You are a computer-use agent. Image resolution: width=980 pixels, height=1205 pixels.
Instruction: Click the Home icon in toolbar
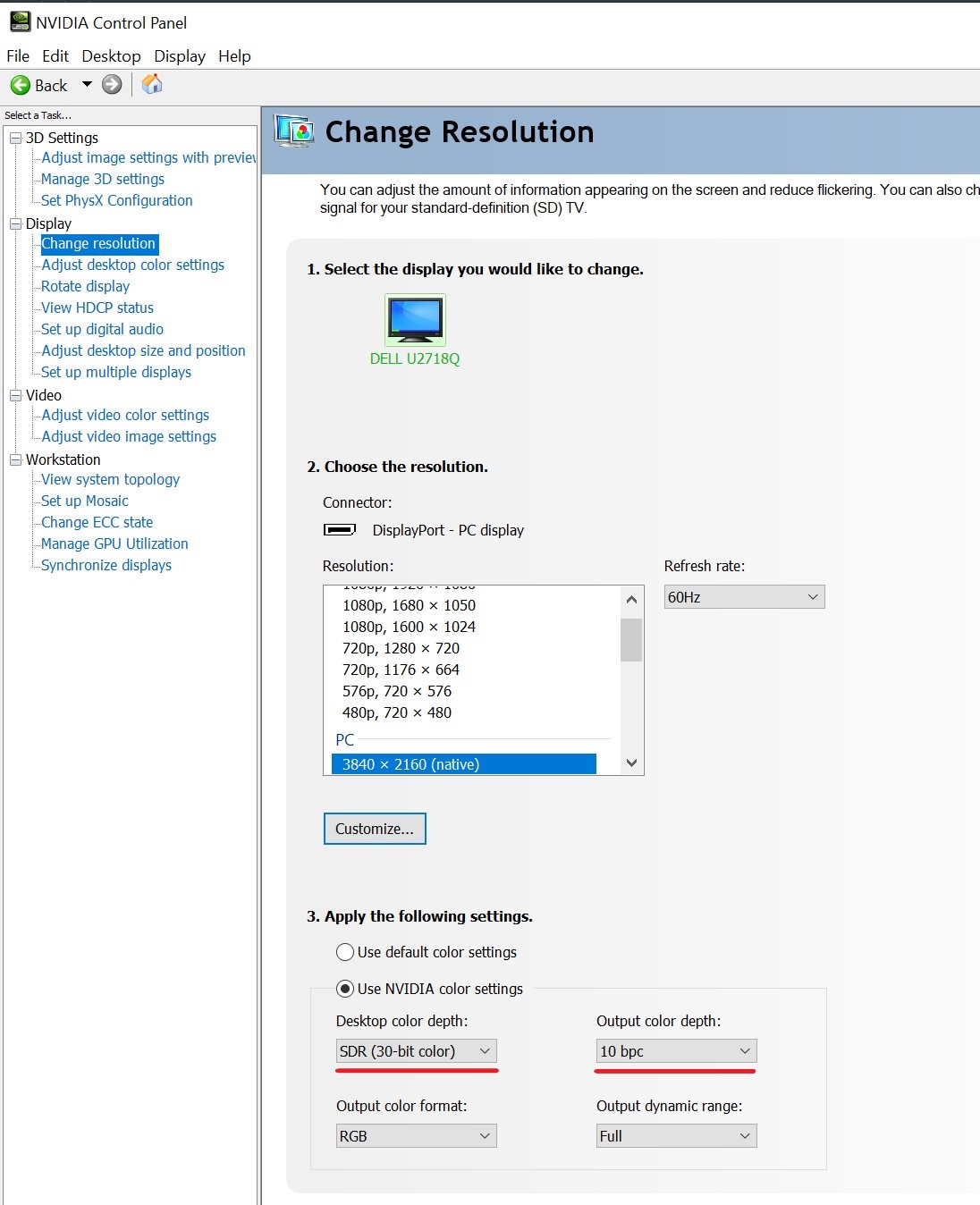coord(153,84)
